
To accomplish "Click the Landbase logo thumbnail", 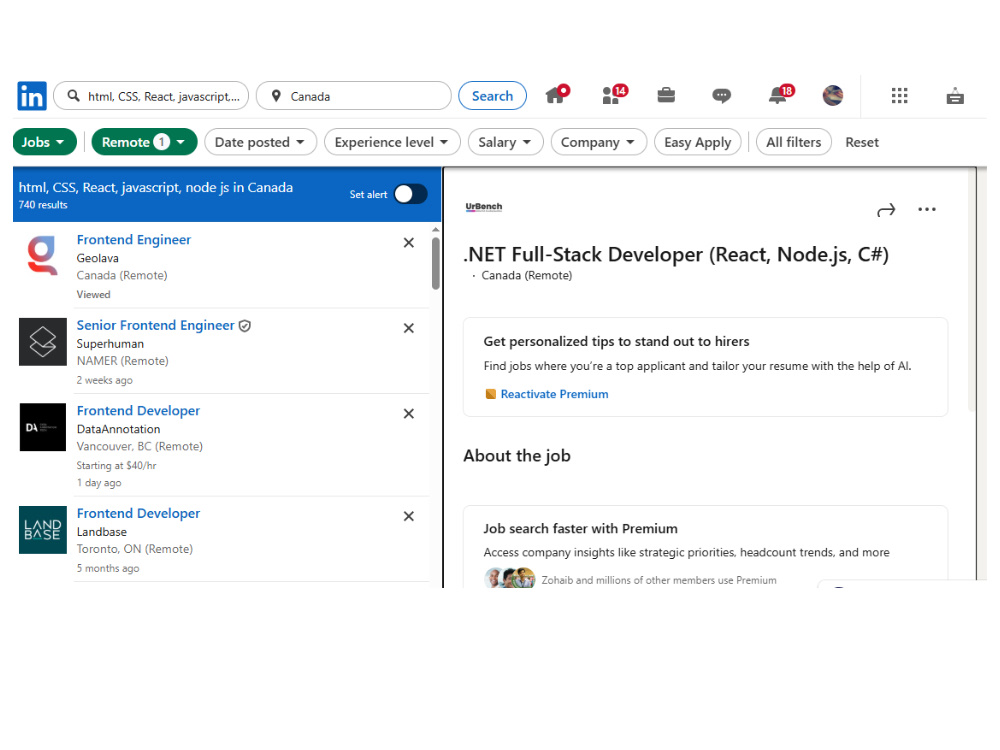I will point(43,530).
